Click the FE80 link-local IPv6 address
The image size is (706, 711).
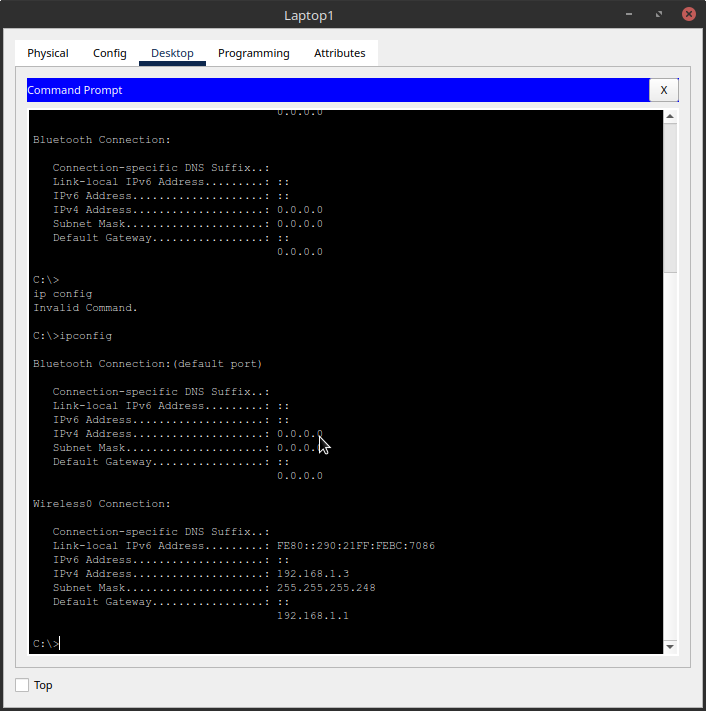point(355,546)
